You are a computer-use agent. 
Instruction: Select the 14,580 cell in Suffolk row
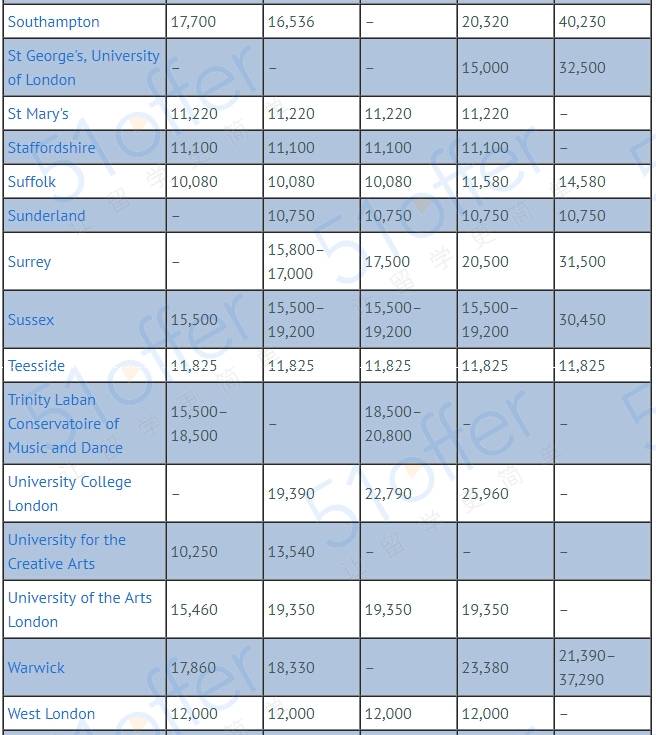tap(602, 181)
